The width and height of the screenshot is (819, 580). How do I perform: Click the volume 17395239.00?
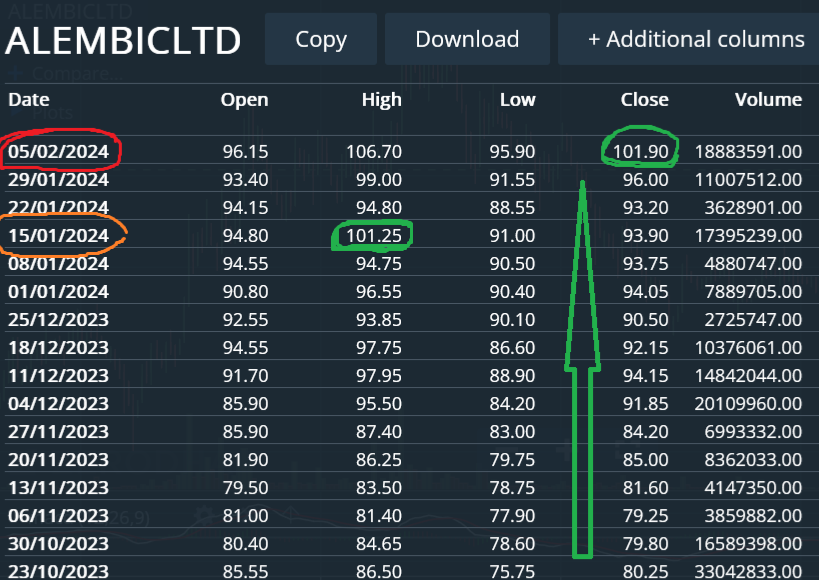tap(748, 236)
